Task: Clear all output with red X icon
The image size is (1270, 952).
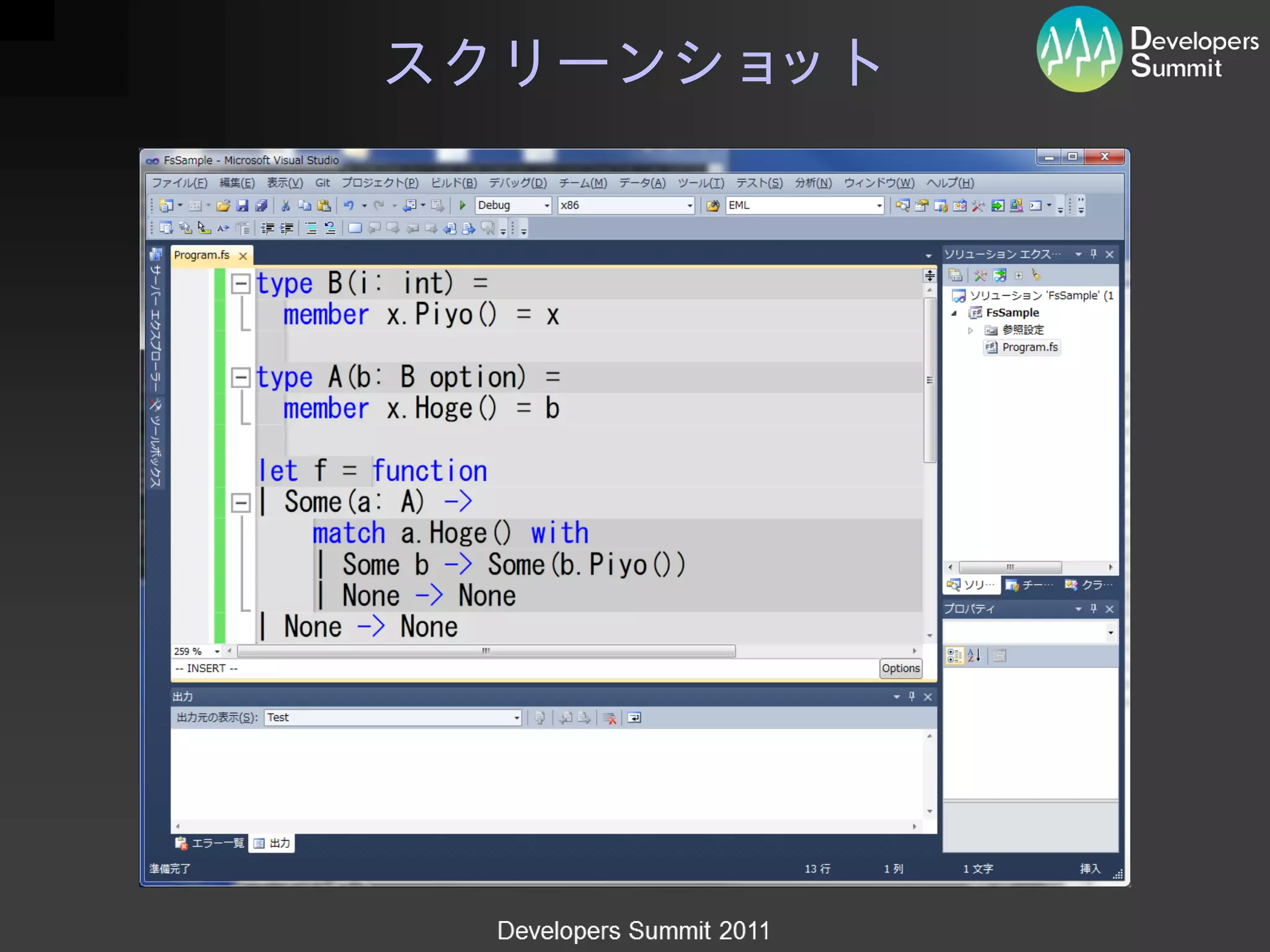Action: 610,718
